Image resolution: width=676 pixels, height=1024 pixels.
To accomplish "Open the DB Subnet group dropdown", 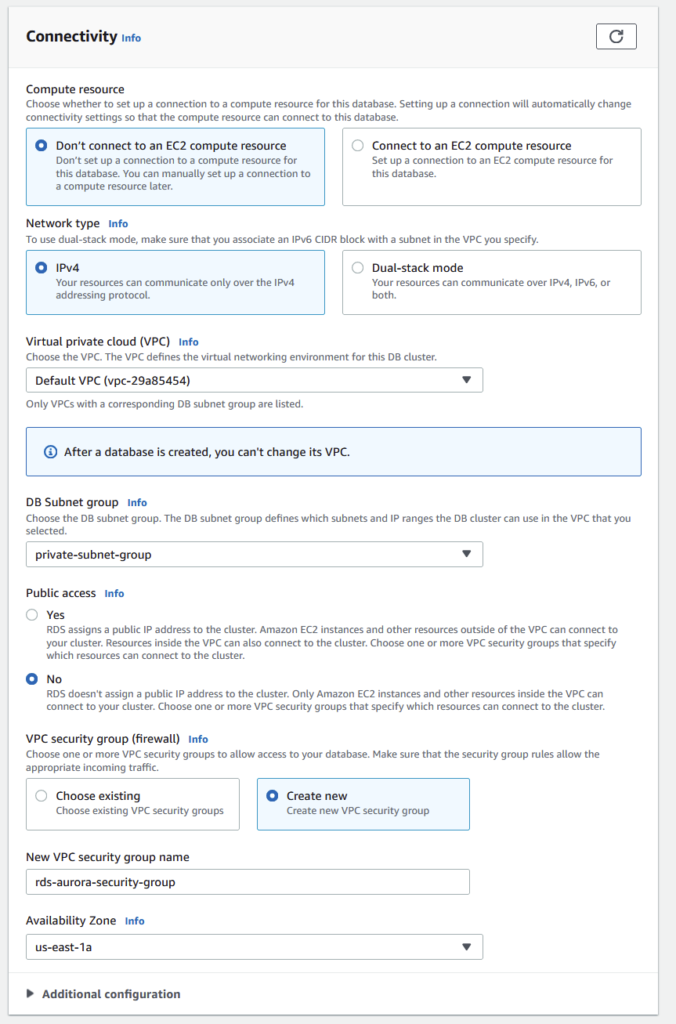I will (x=254, y=554).
